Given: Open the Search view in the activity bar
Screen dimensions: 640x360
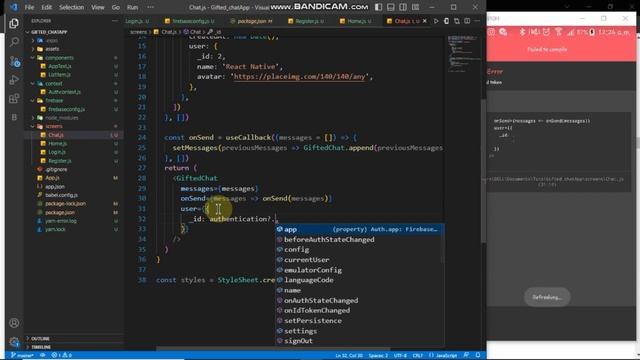Looking at the screenshot, I should (14, 42).
